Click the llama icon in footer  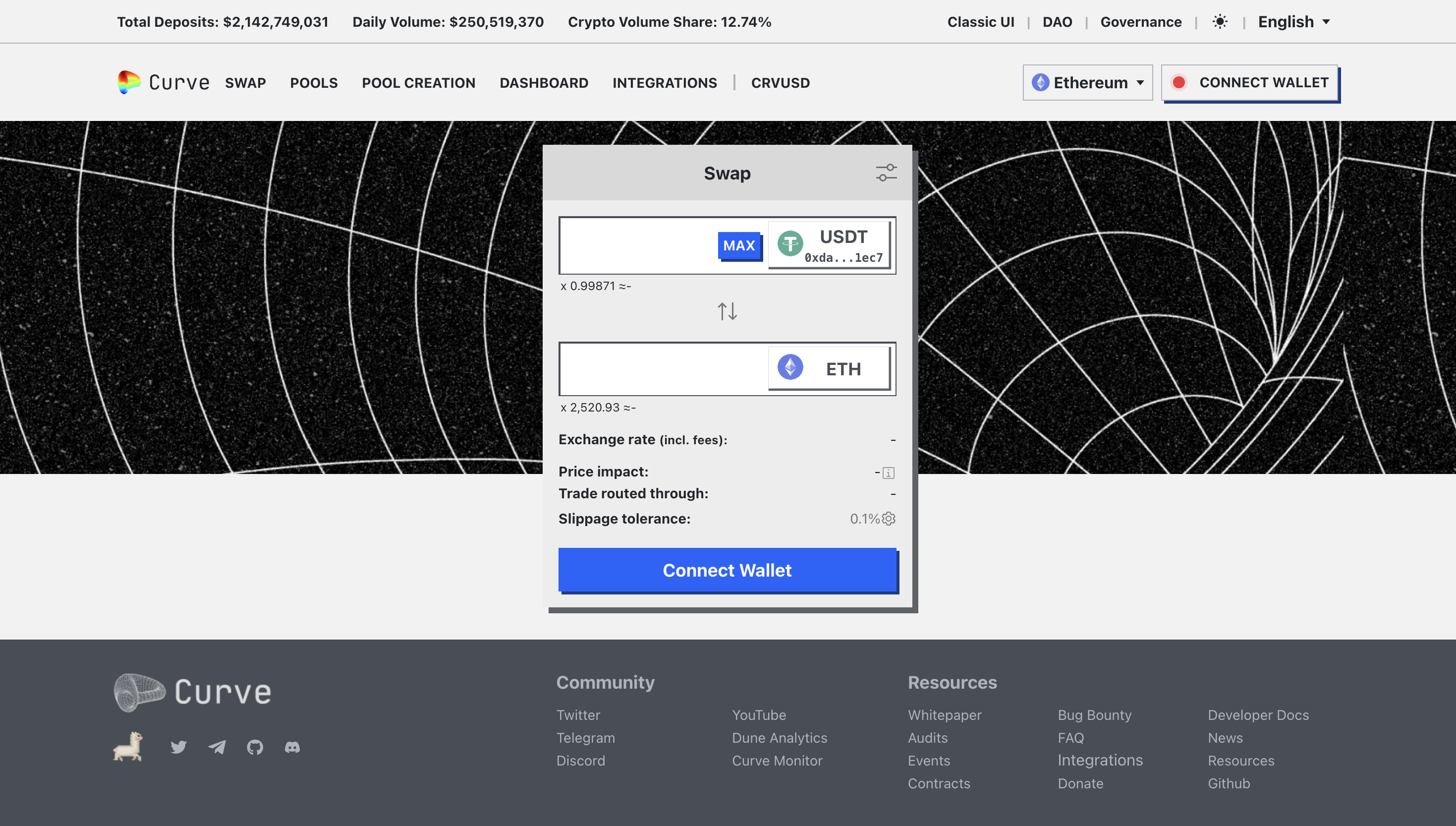127,747
